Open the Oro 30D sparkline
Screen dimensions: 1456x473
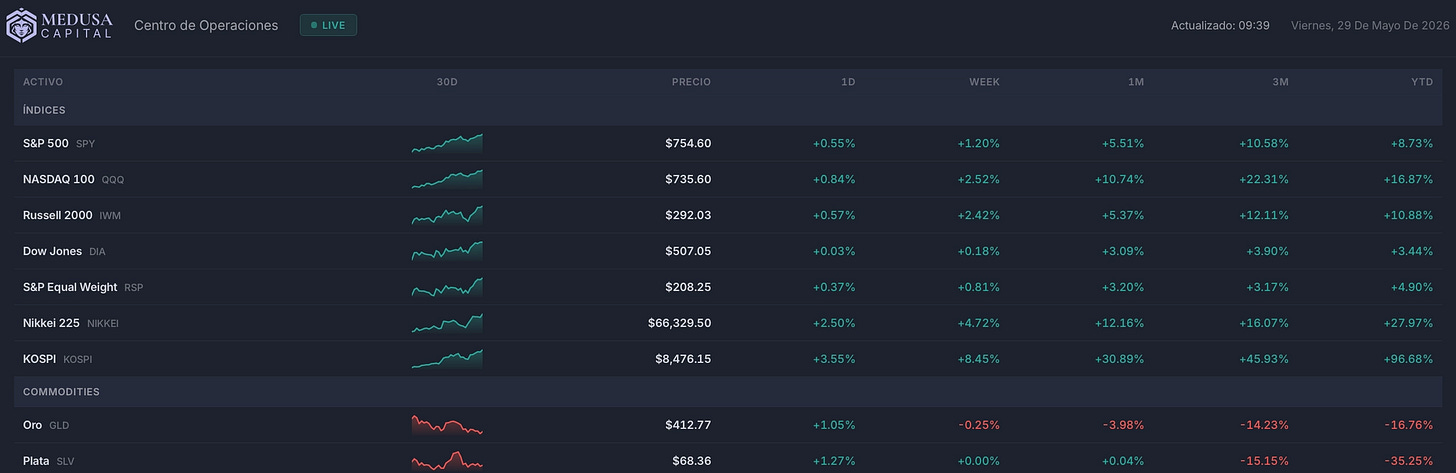click(447, 425)
